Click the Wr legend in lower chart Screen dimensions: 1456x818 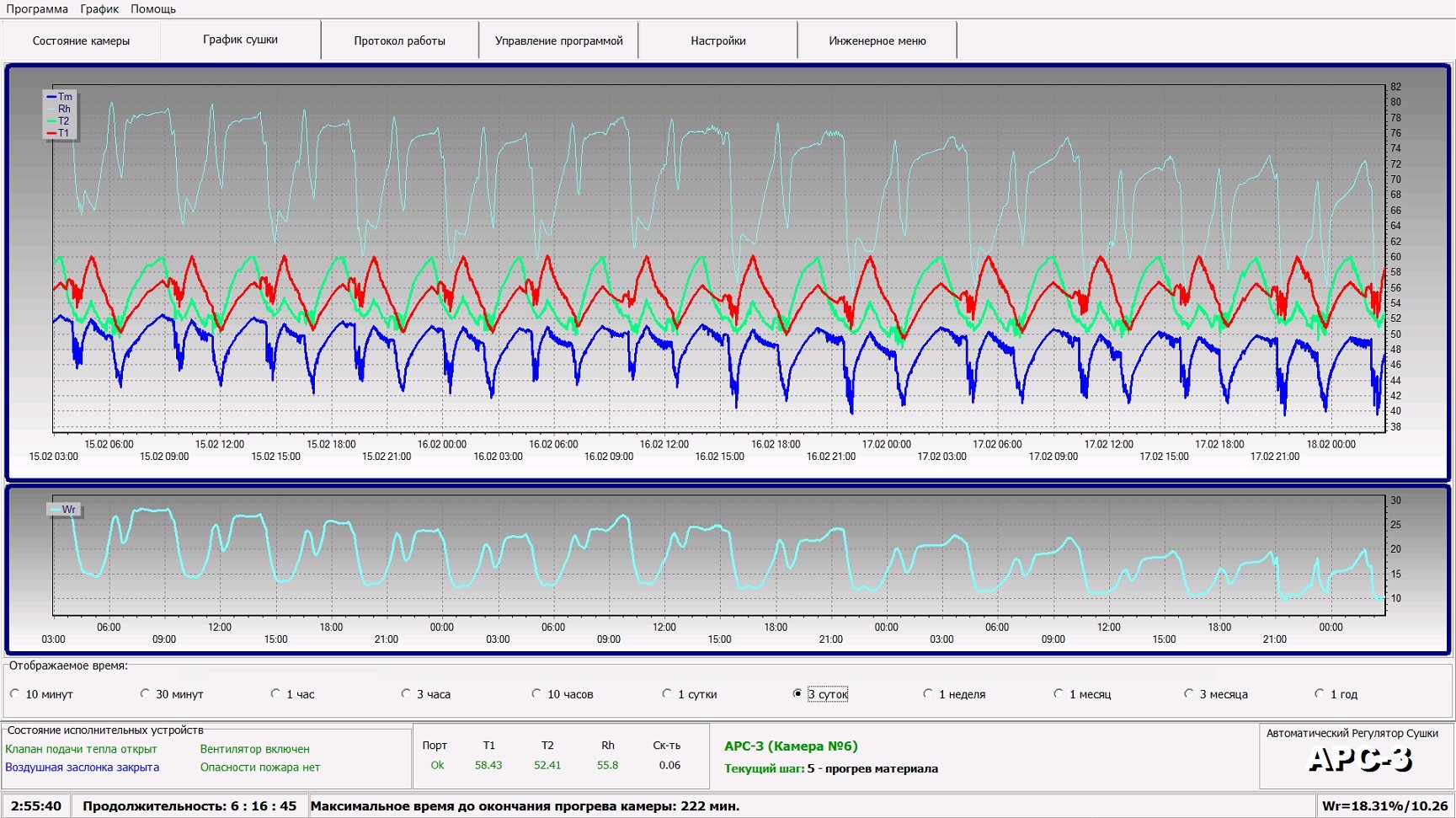click(64, 510)
